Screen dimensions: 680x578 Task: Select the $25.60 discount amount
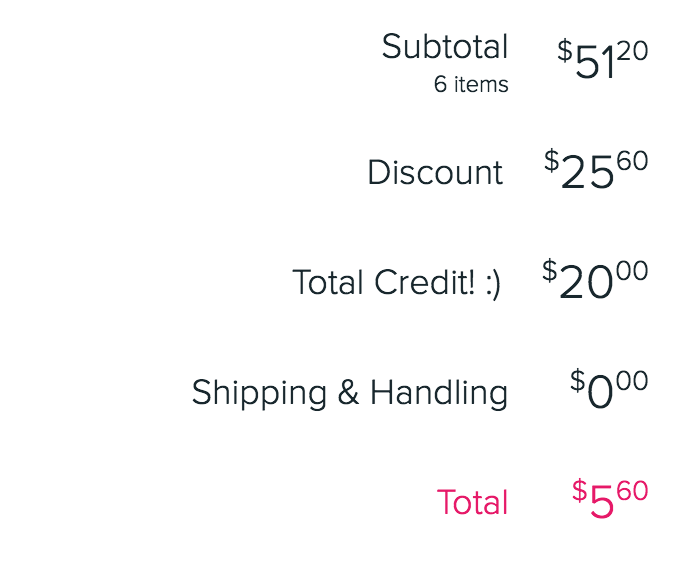(596, 169)
